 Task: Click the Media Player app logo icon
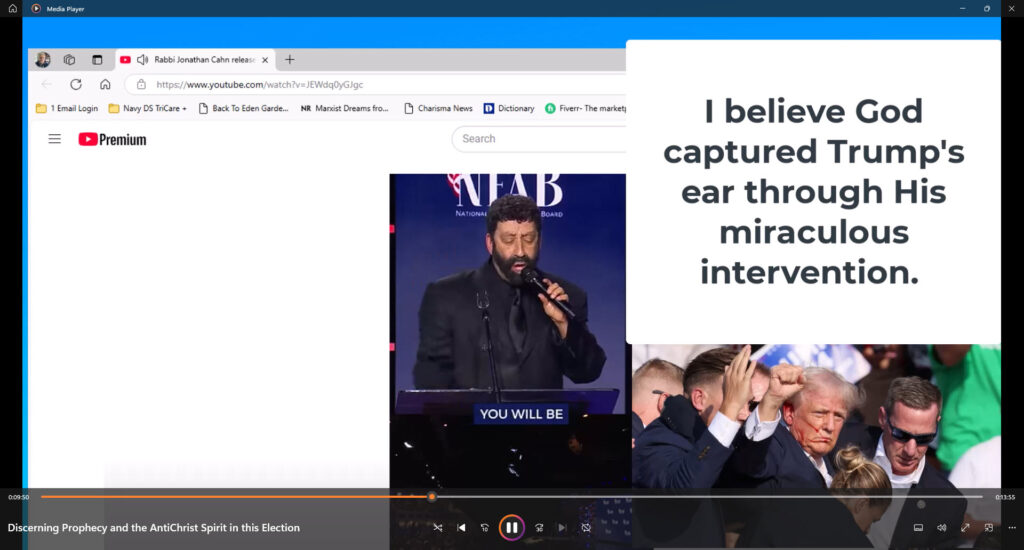pyautogui.click(x=36, y=8)
